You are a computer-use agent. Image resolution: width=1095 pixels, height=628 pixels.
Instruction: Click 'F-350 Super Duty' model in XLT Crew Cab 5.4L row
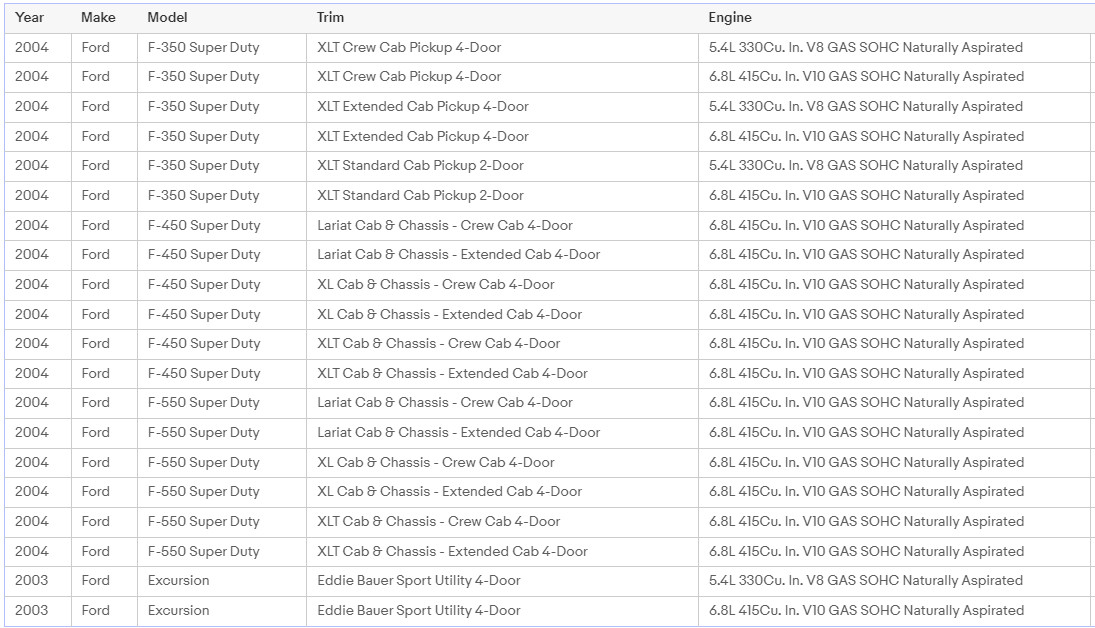(x=203, y=48)
